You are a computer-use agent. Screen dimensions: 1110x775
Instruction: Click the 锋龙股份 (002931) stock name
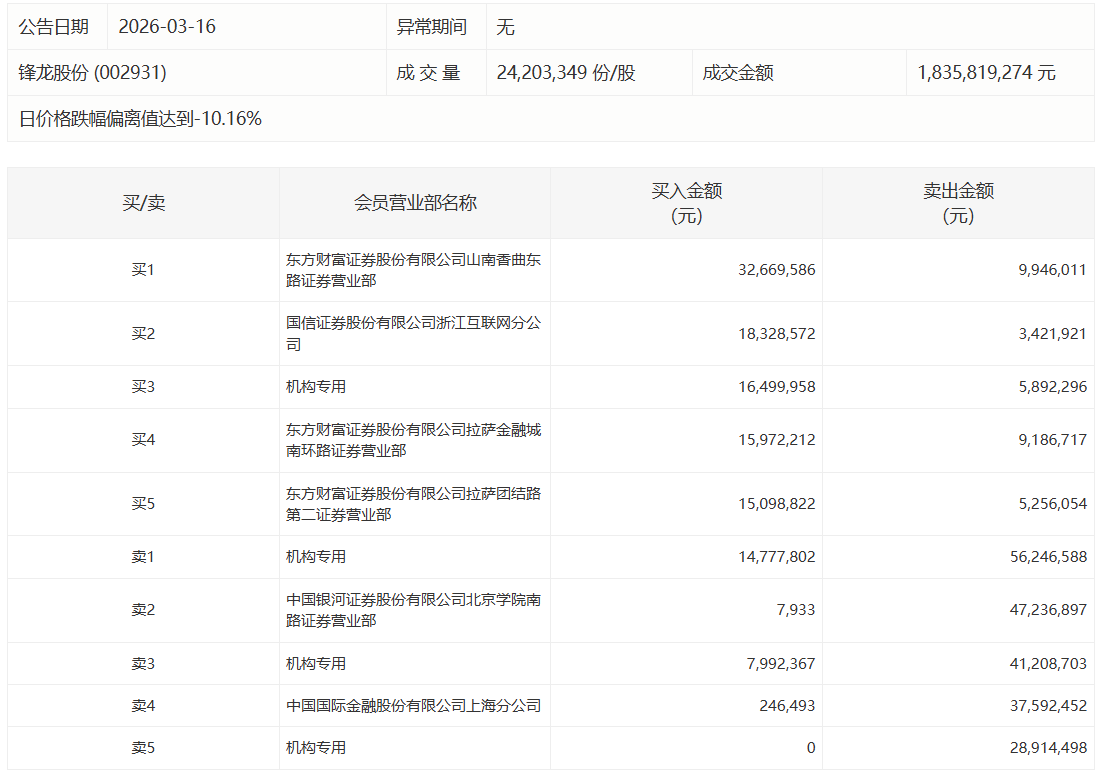coord(93,73)
